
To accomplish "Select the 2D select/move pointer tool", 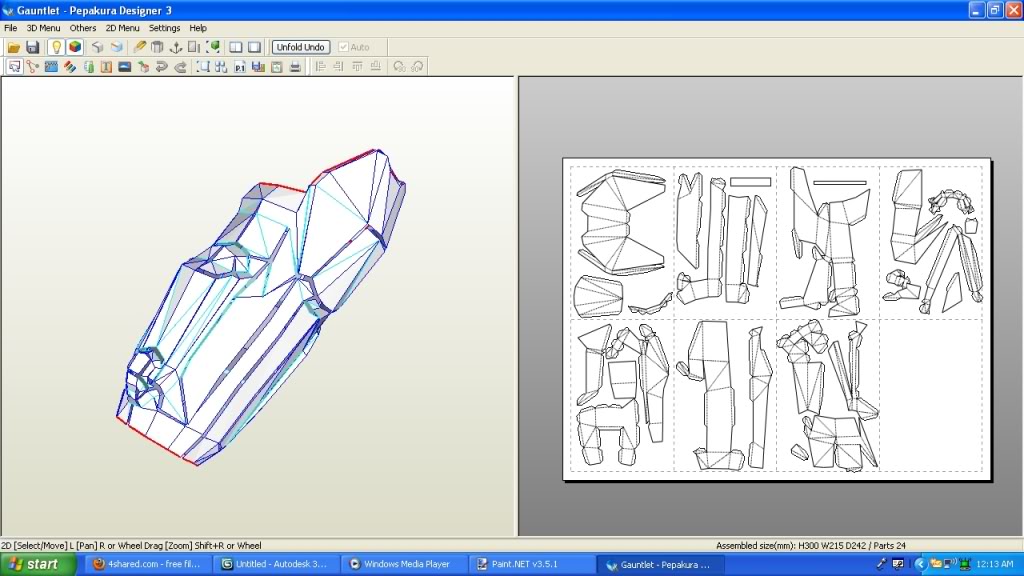I will (14, 67).
